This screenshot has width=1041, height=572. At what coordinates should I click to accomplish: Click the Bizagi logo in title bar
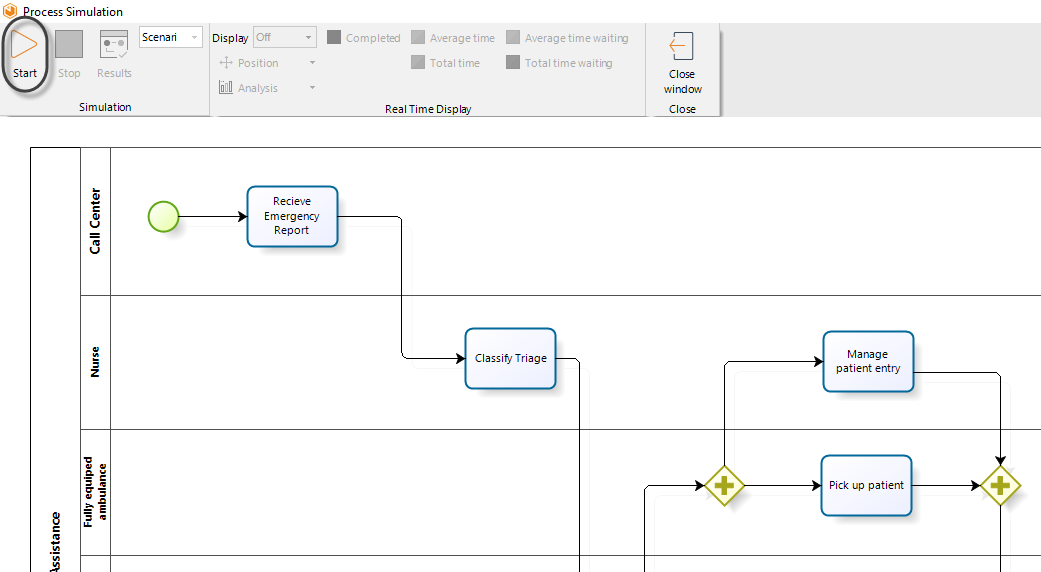[10, 11]
